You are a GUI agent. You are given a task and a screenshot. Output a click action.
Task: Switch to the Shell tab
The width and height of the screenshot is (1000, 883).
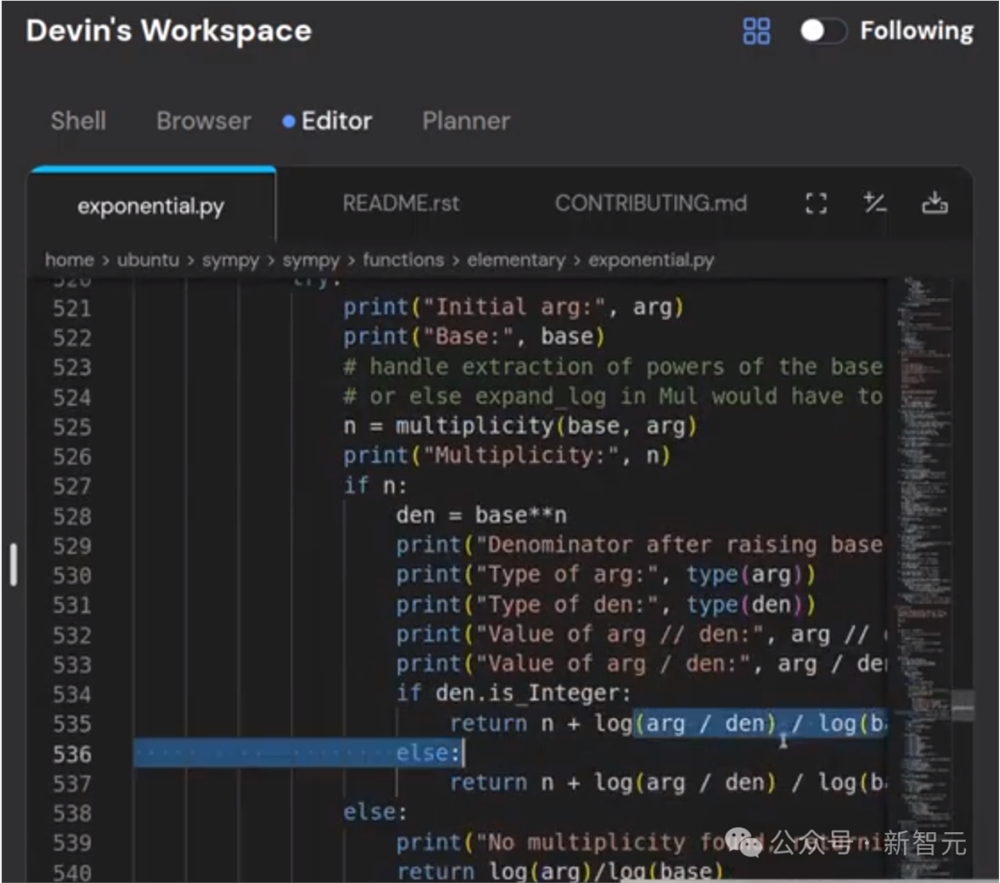78,121
